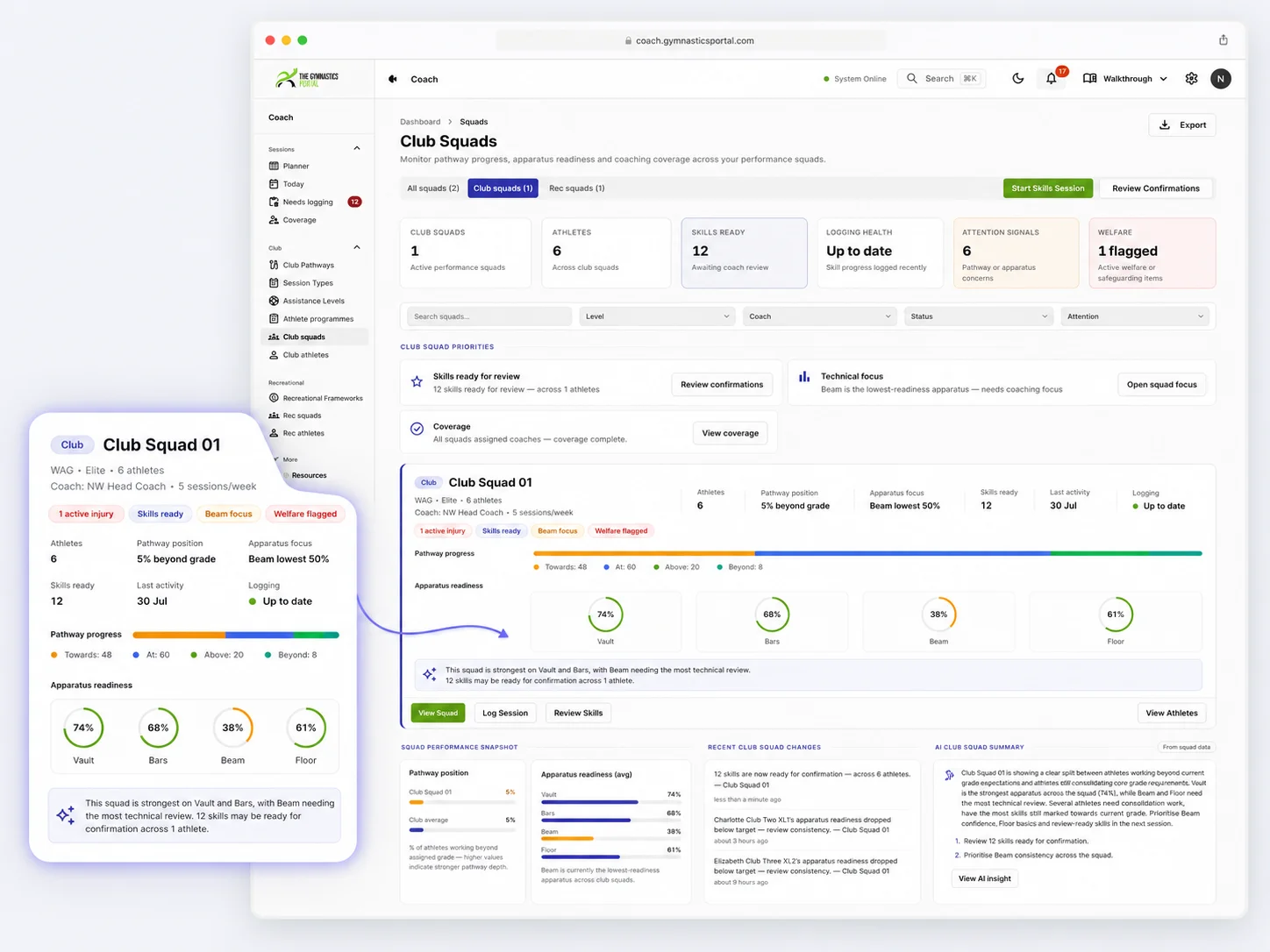This screenshot has height=952, width=1270.
Task: Click View AI insight button
Action: [984, 878]
